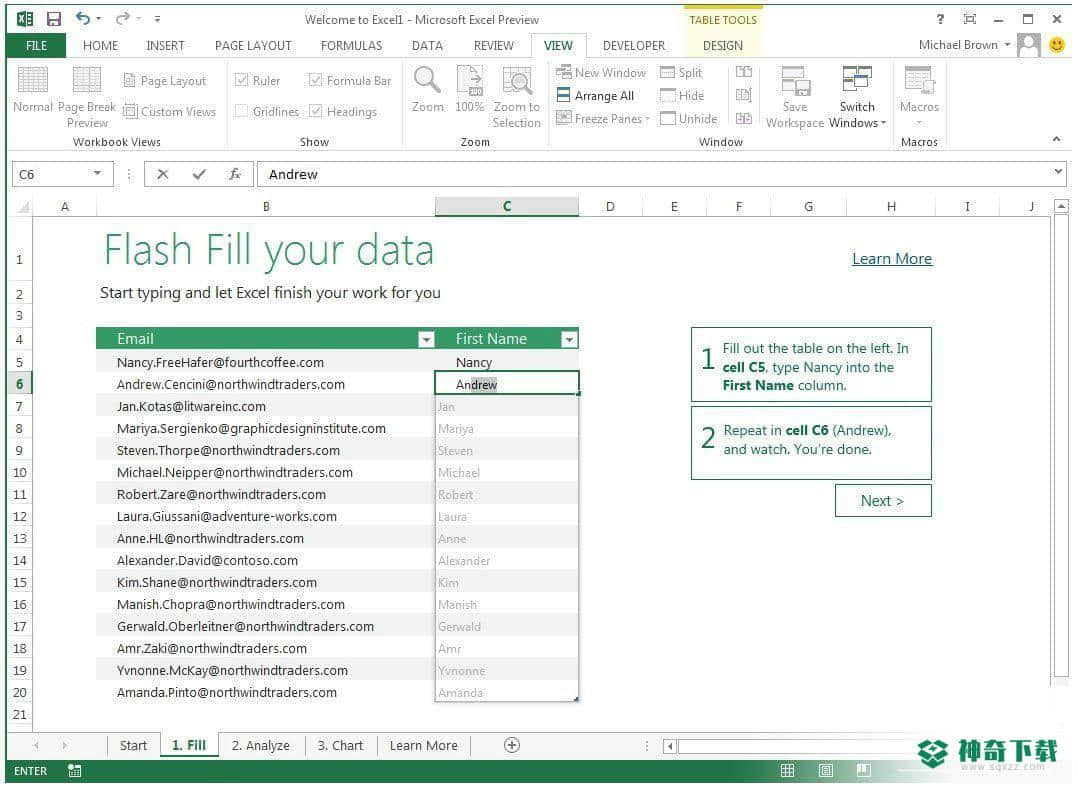
Task: Cancel the formula bar entry
Action: pyautogui.click(x=163, y=175)
